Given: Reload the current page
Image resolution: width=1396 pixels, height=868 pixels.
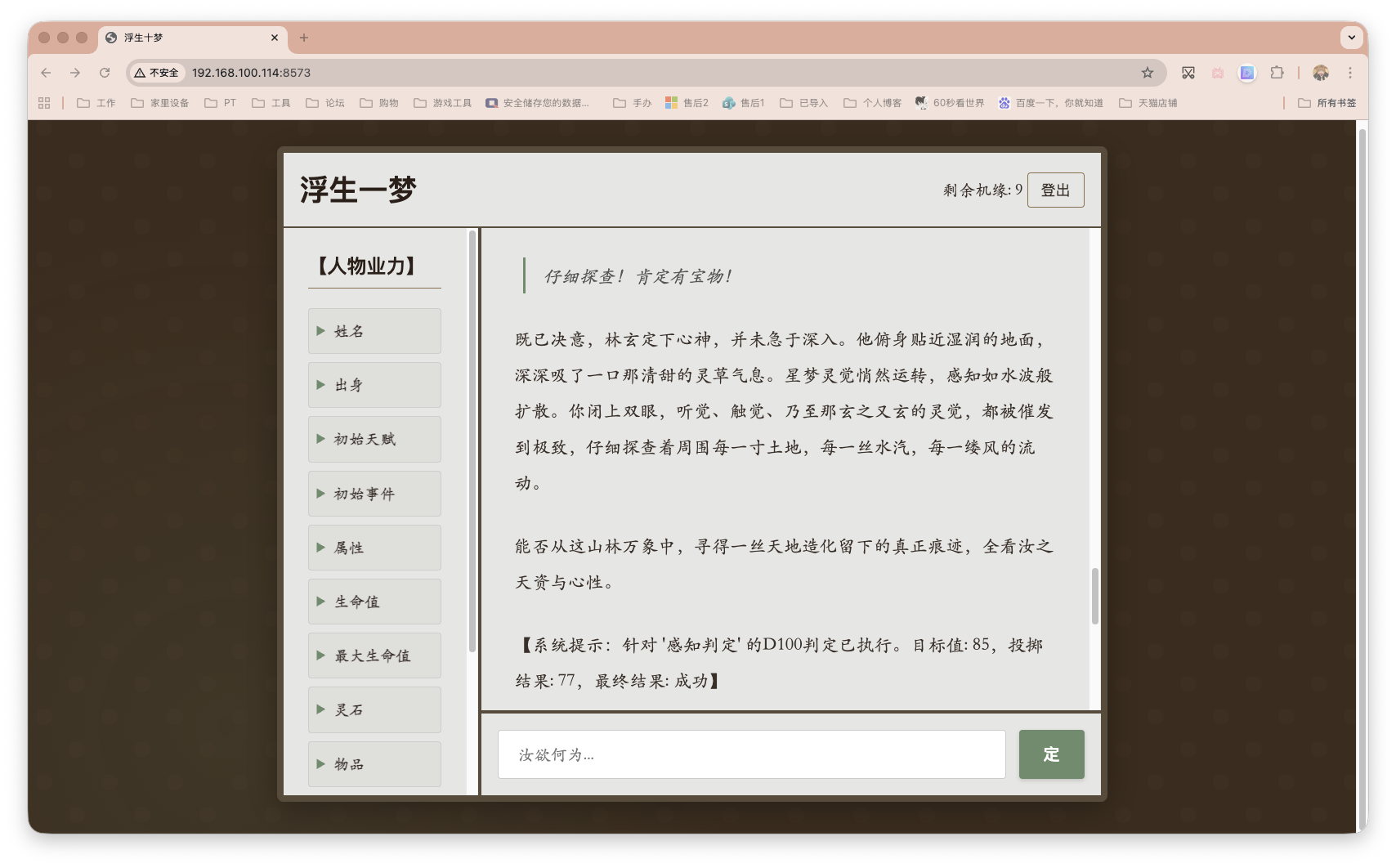Looking at the screenshot, I should pyautogui.click(x=105, y=73).
